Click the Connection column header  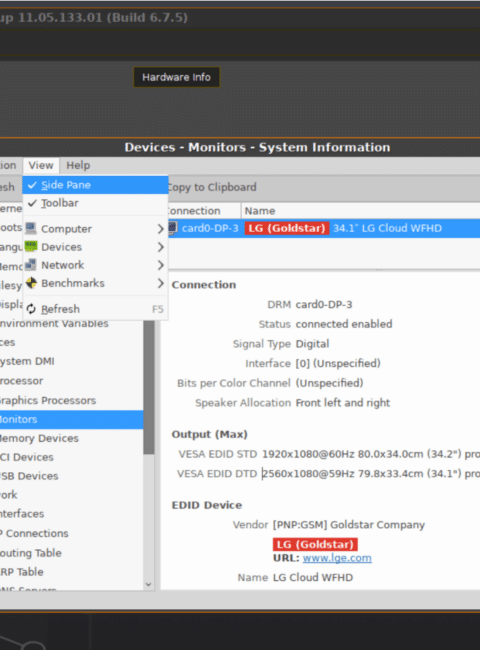[x=204, y=211]
